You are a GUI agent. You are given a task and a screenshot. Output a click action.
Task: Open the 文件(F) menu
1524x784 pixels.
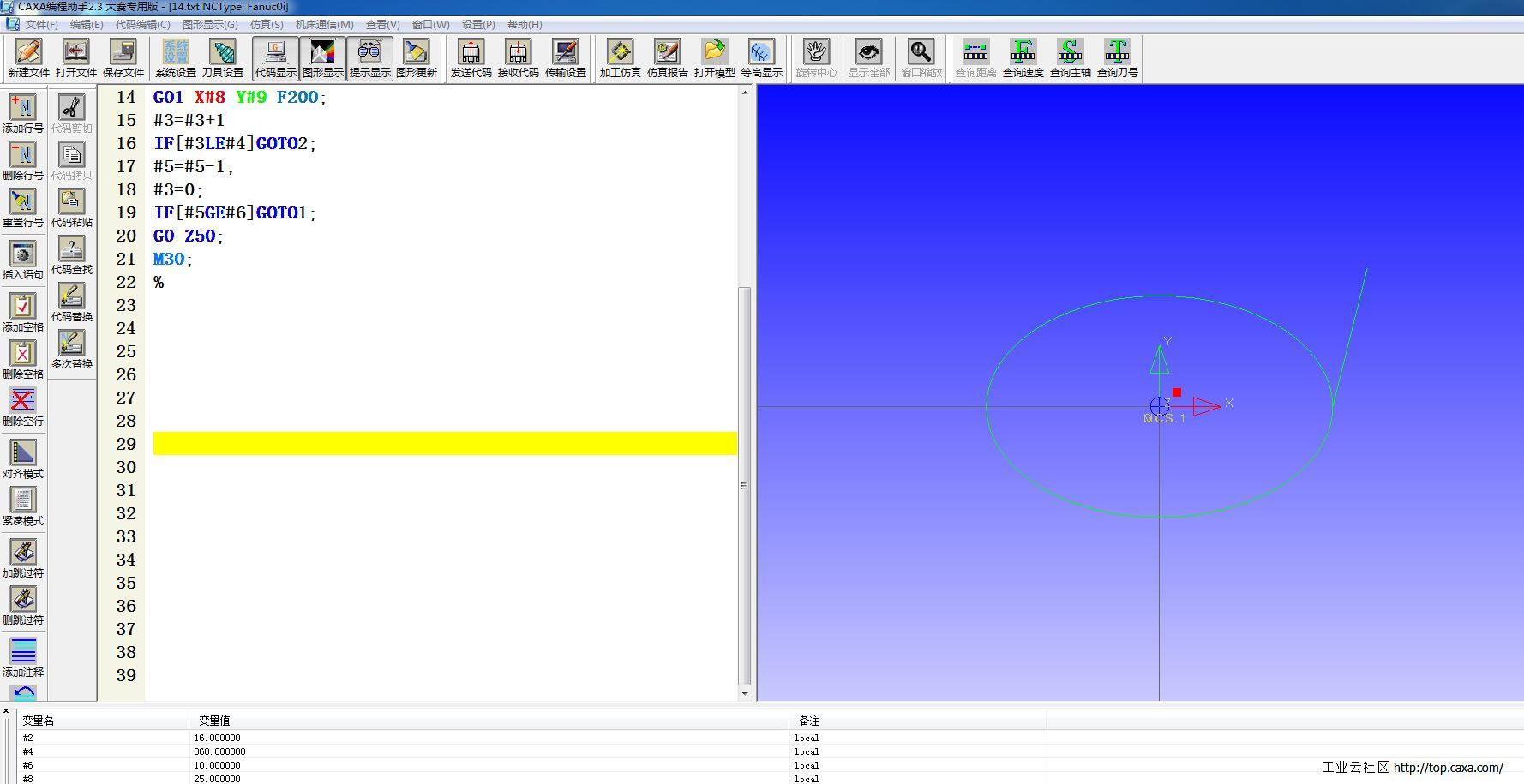pos(41,25)
